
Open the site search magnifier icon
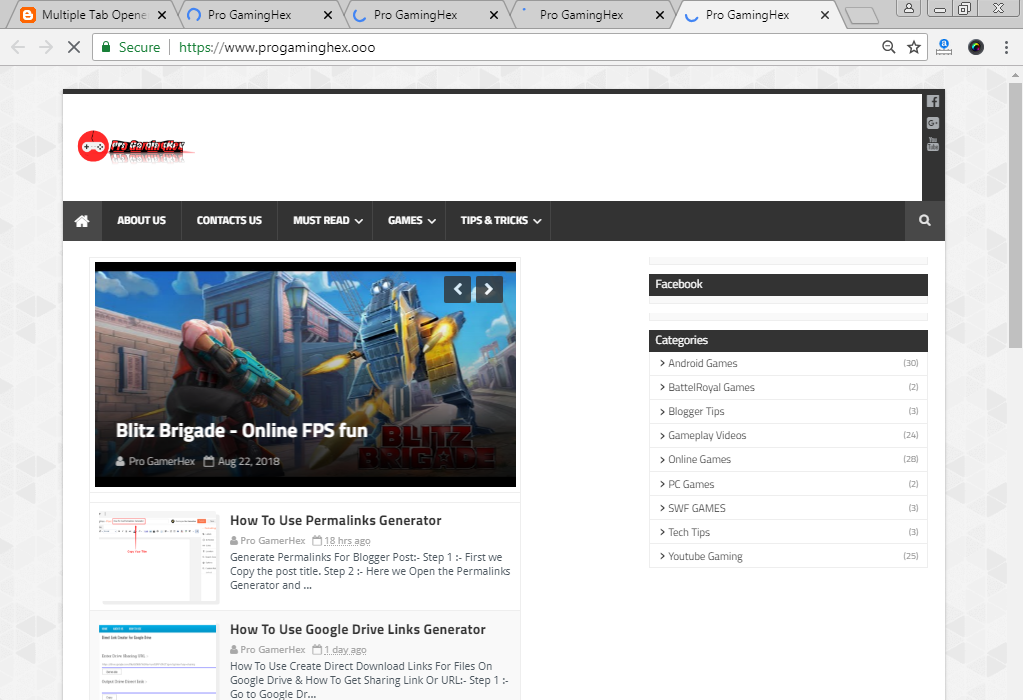coord(923,220)
